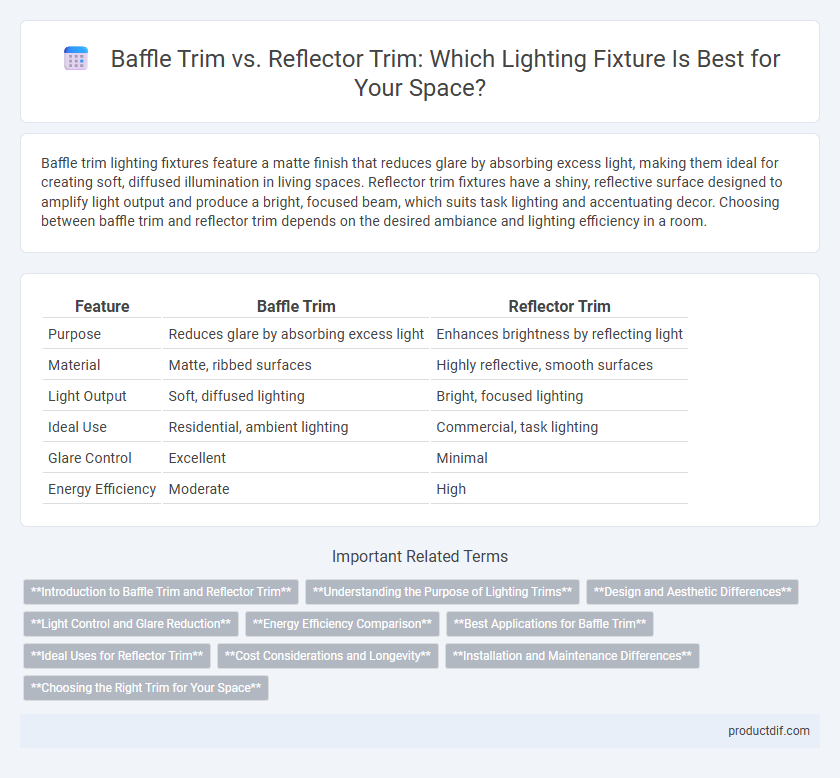Select the 'Feature' column header

[102, 306]
